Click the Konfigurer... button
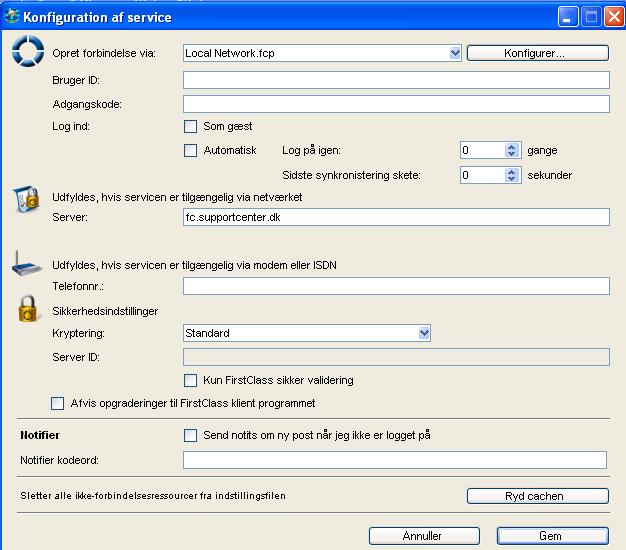The image size is (626, 550). 538,53
